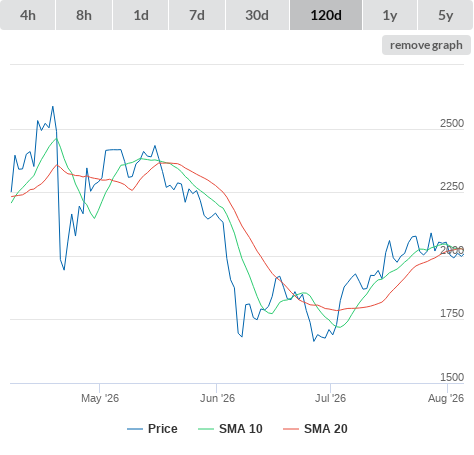The height and width of the screenshot is (455, 474).
Task: Click the Aug '26 axis label
Action: tap(446, 398)
